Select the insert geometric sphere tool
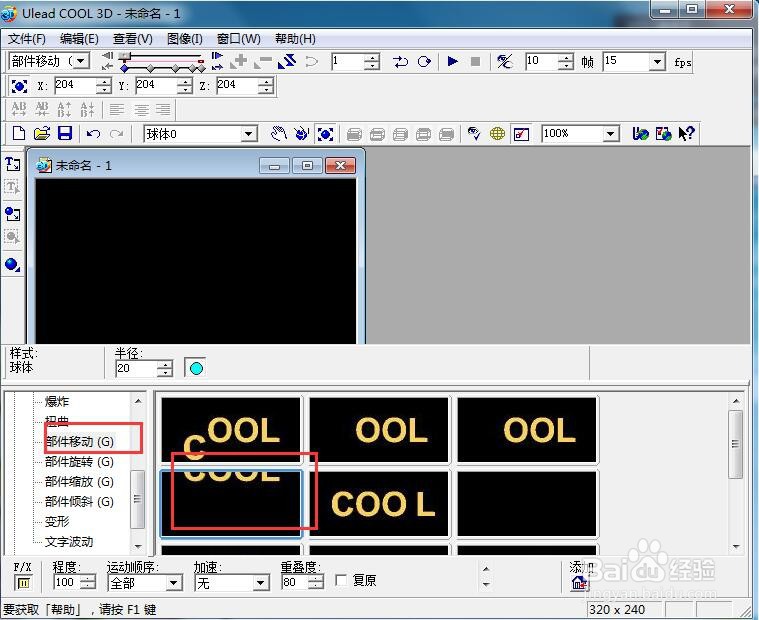 [13, 264]
